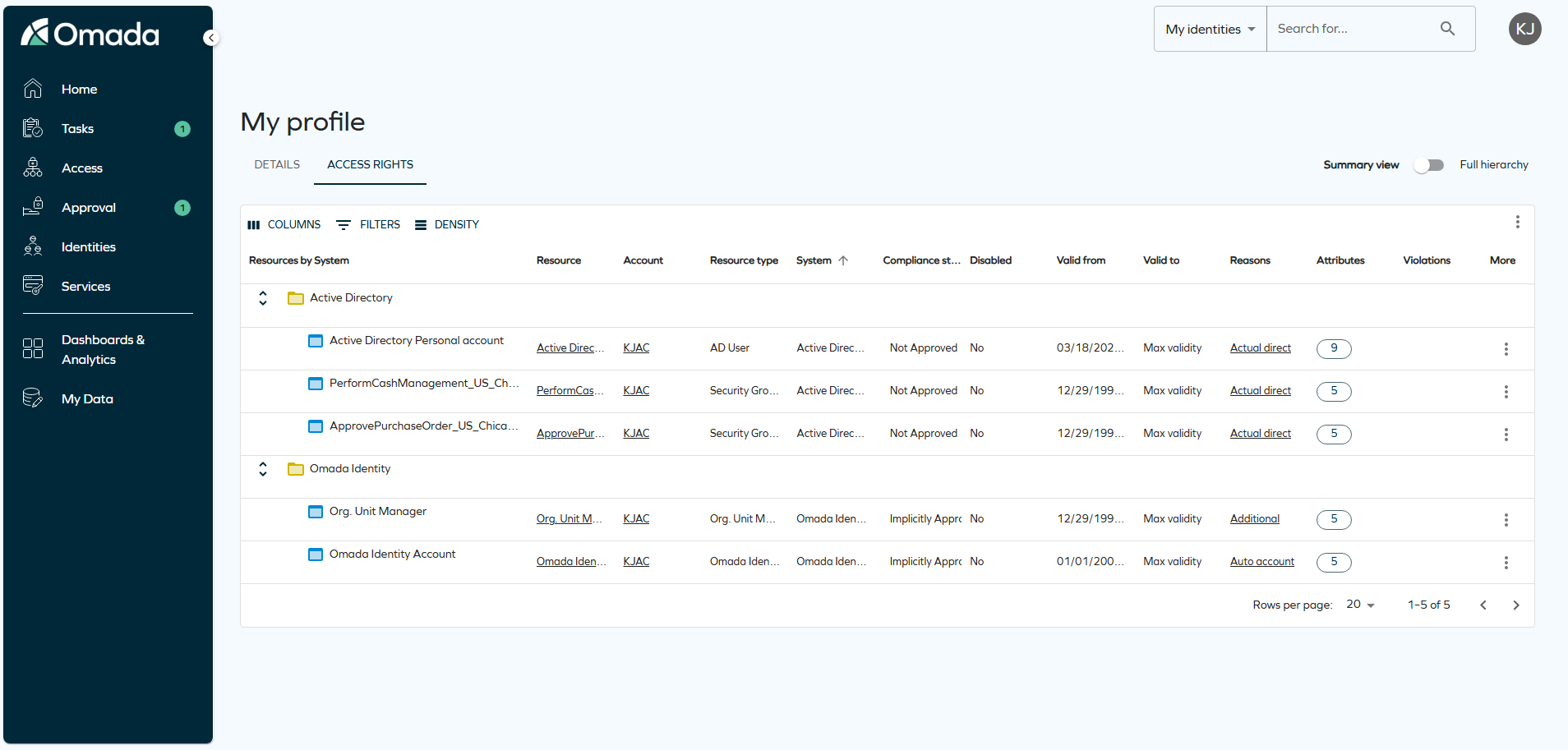
Task: Open Tasks in the sidebar
Action: pyautogui.click(x=77, y=128)
